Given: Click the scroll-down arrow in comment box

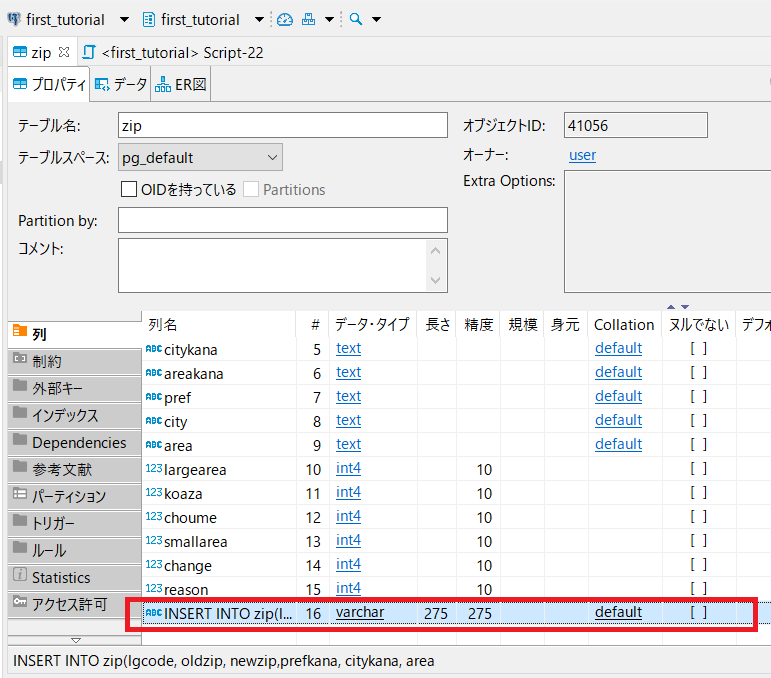Looking at the screenshot, I should coord(435,280).
